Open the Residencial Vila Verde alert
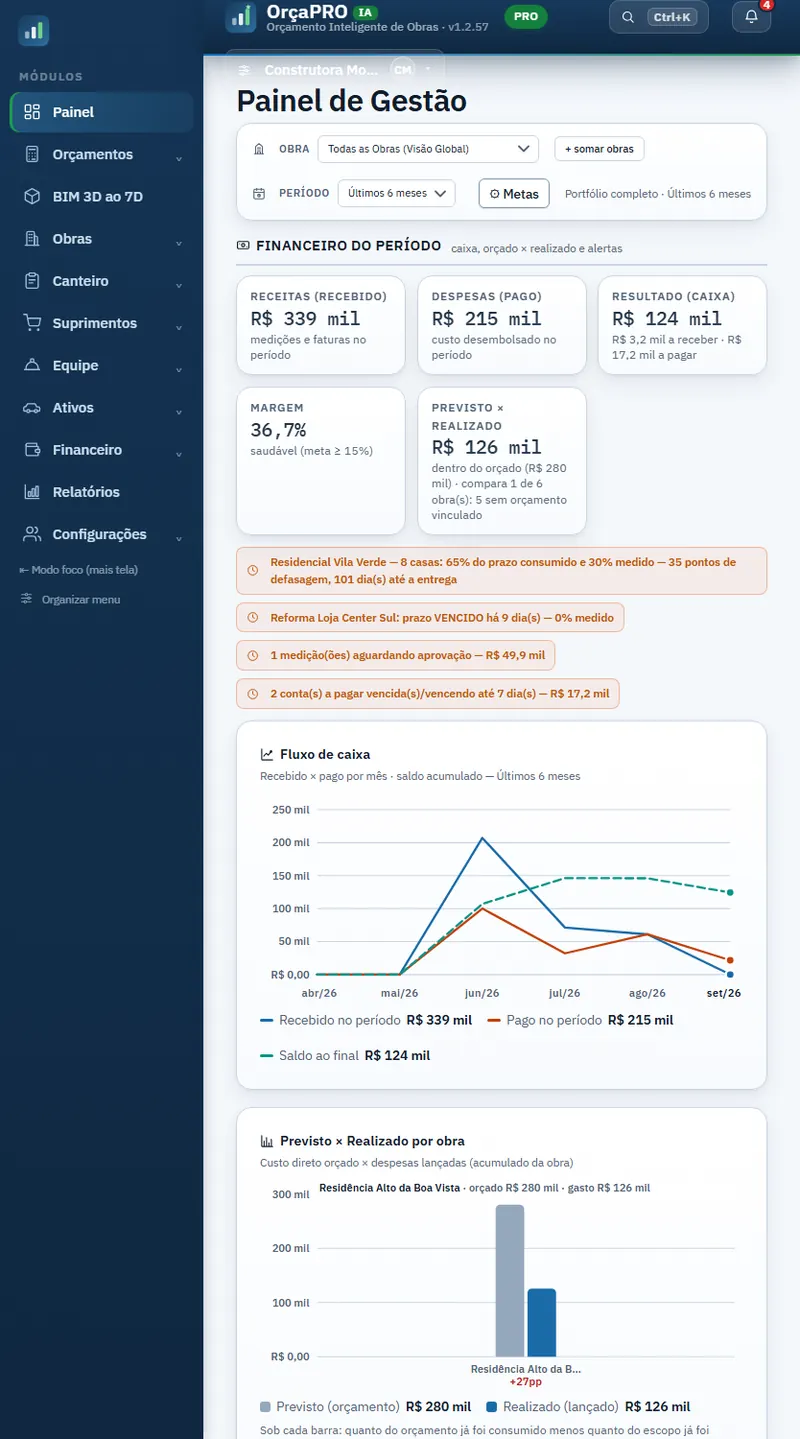The height and width of the screenshot is (1439, 800). tap(502, 571)
